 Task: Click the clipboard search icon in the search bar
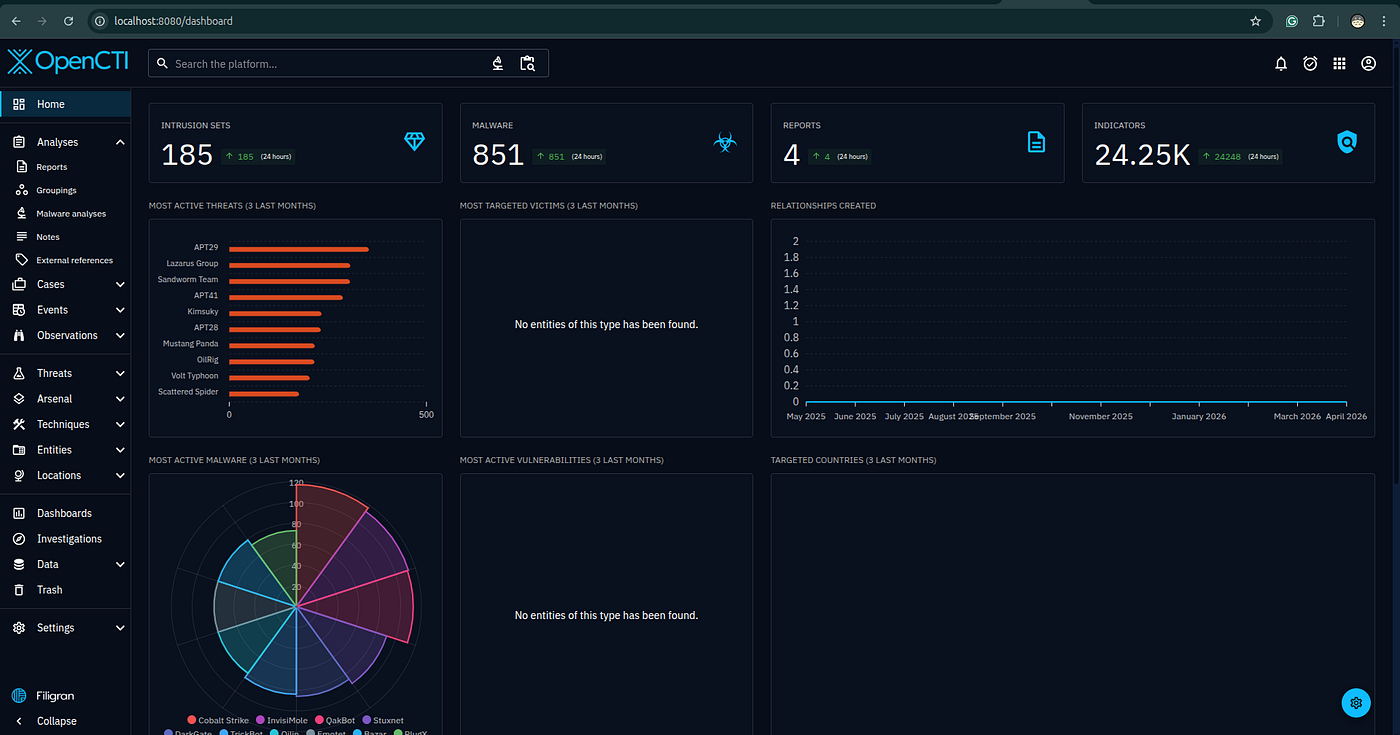tap(528, 64)
